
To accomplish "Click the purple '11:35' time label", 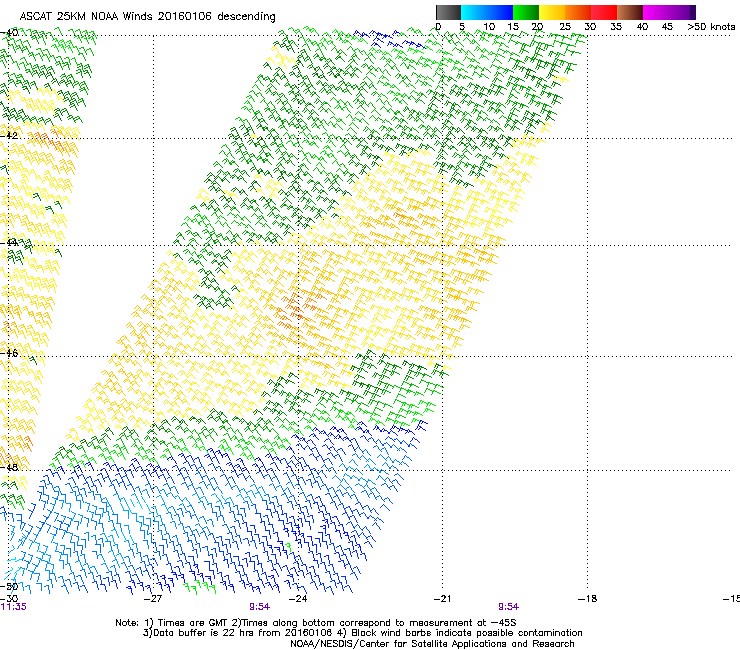I will [x=14, y=607].
